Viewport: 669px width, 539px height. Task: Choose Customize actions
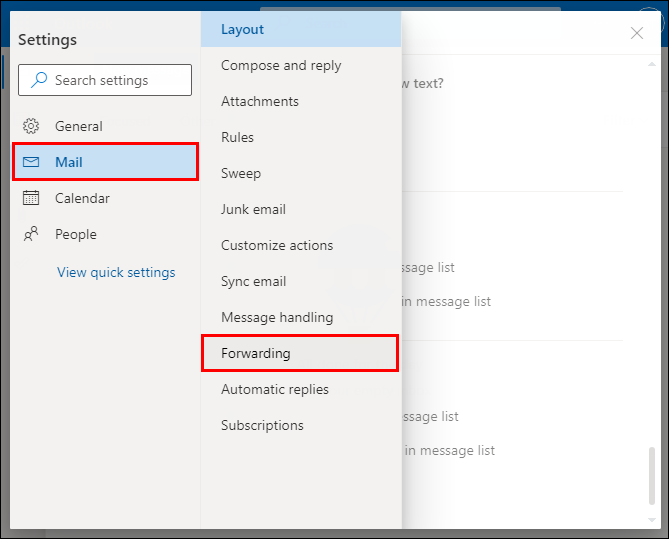pos(277,245)
